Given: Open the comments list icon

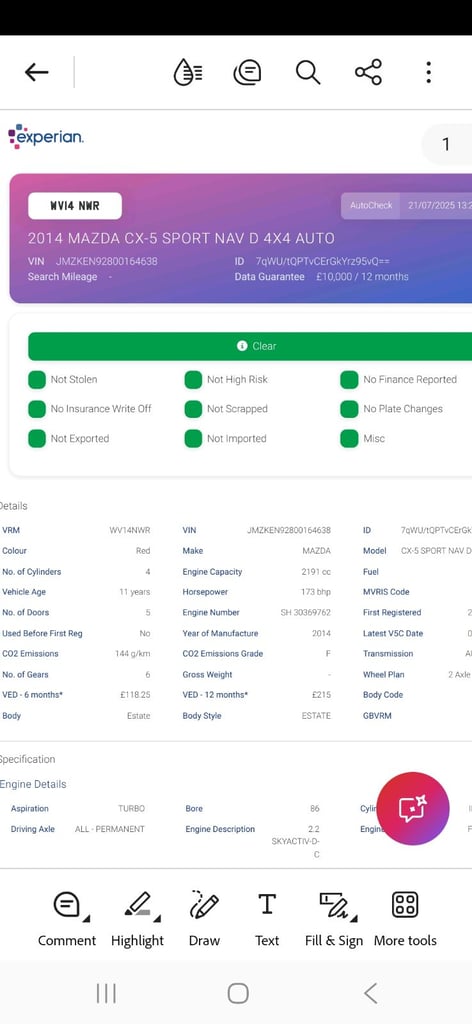Looking at the screenshot, I should (247, 72).
